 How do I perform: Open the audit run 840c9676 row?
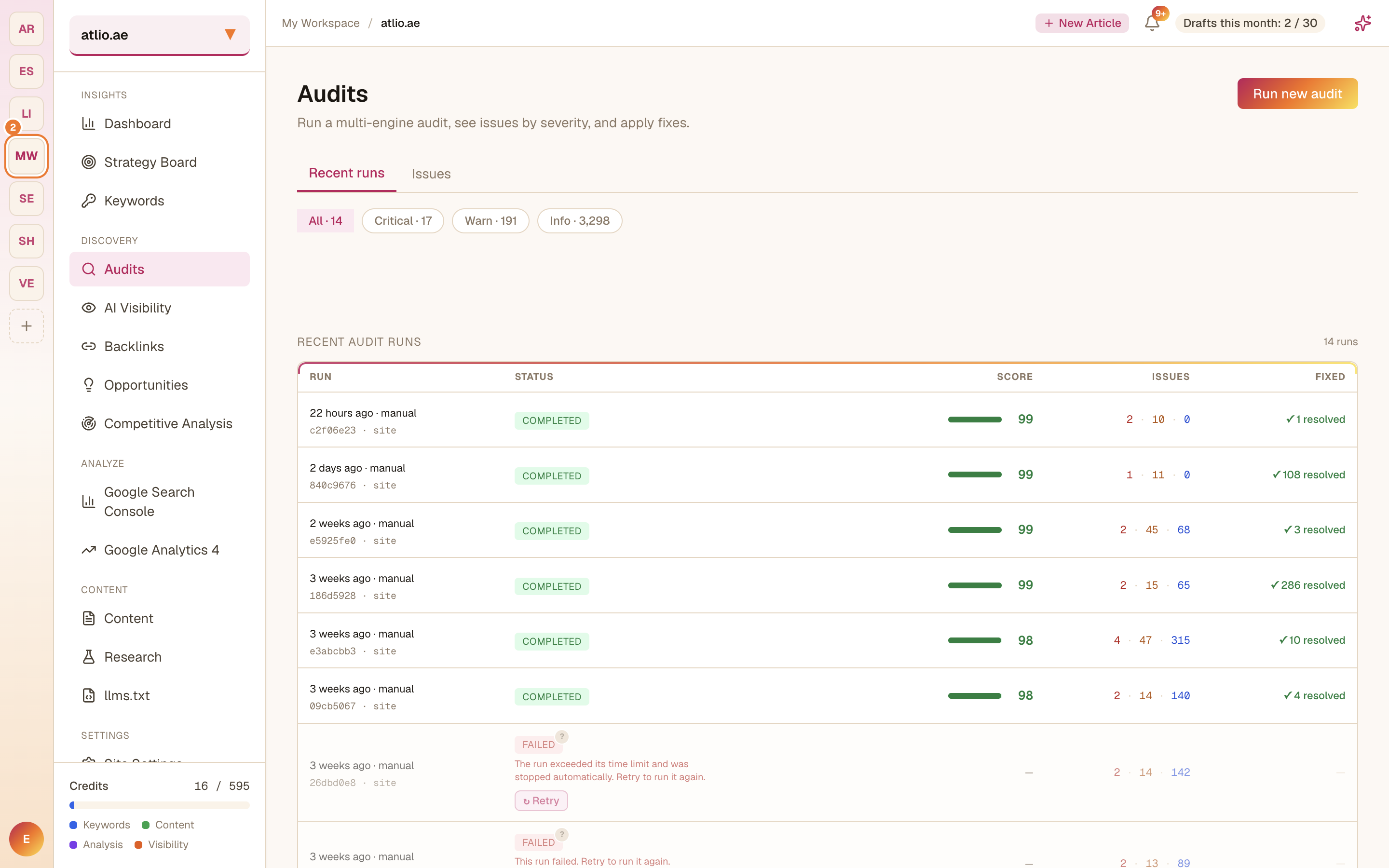pyautogui.click(x=827, y=475)
